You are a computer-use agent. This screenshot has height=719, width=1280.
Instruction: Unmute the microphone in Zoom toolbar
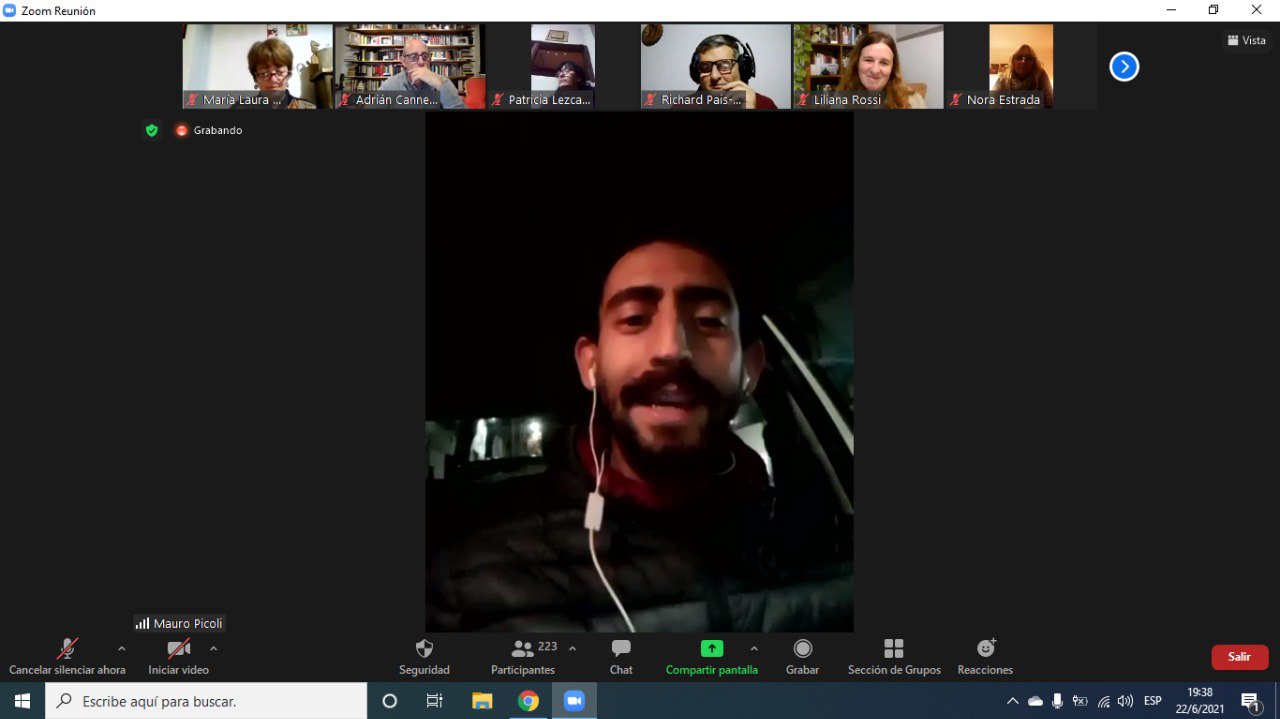click(x=67, y=648)
